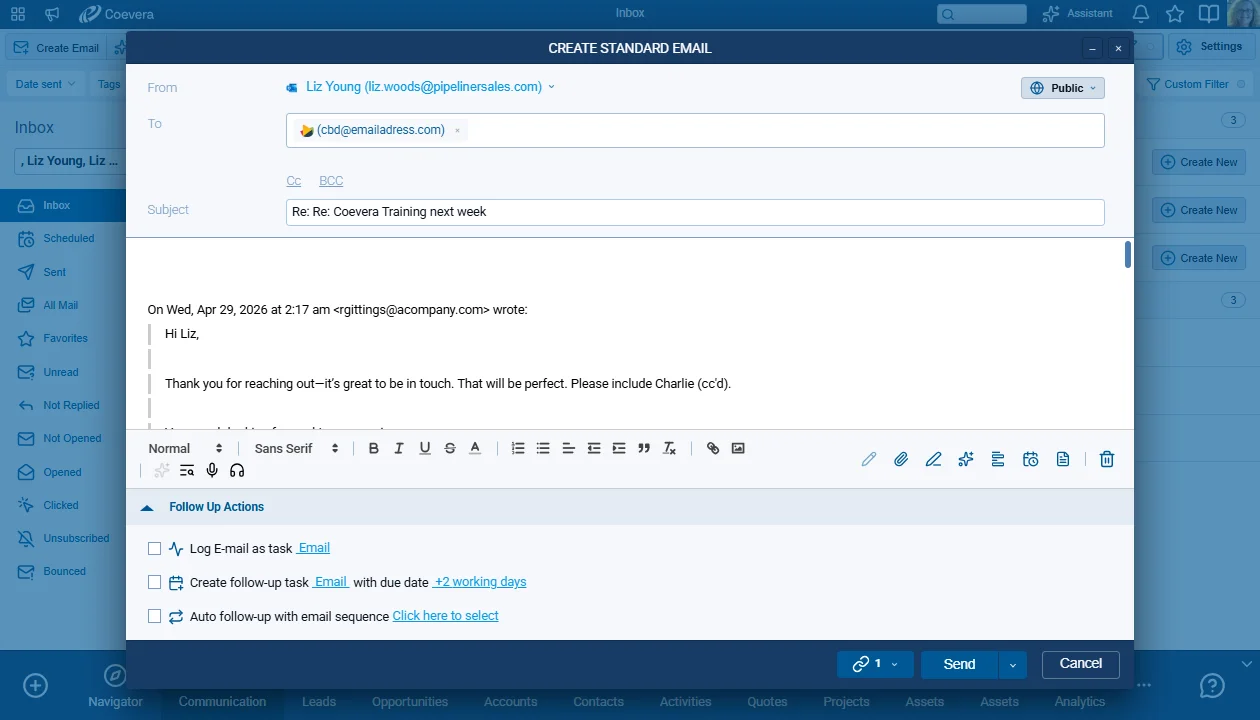Viewport: 1260px width, 720px height.
Task: Click the AI sparkle icon near attachments
Action: click(x=965, y=459)
